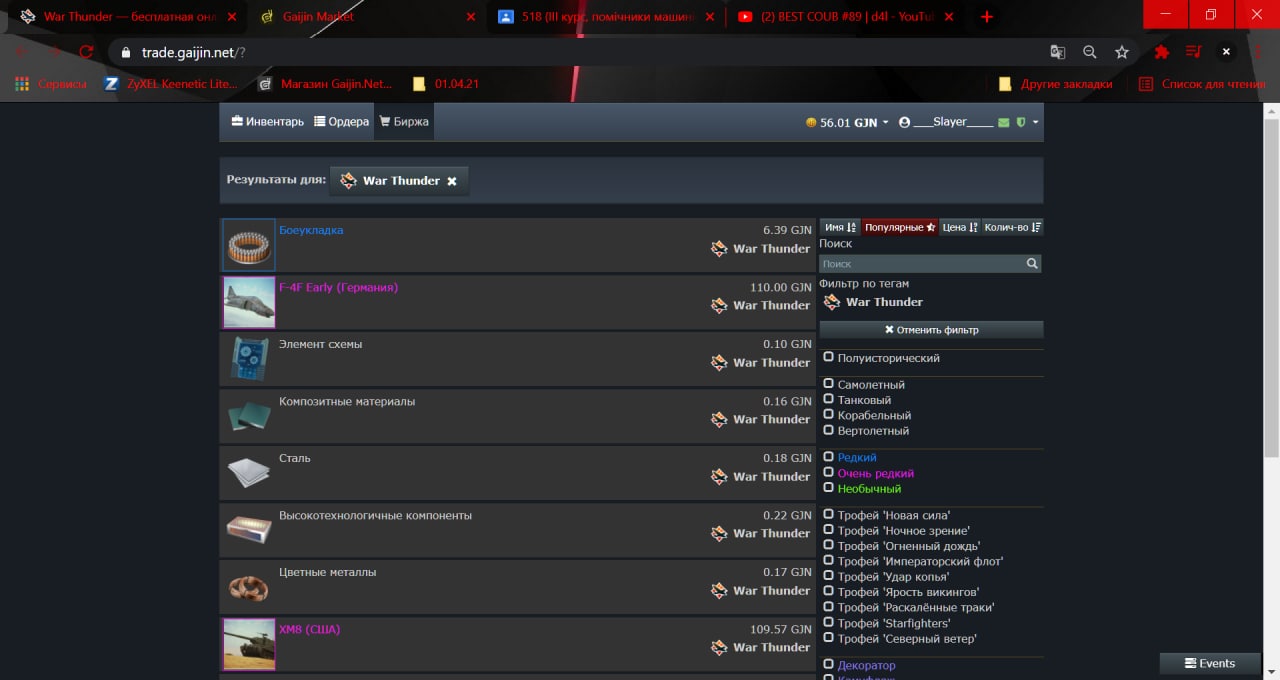Check the Трофей 'Ночное зрение' filter

828,530
